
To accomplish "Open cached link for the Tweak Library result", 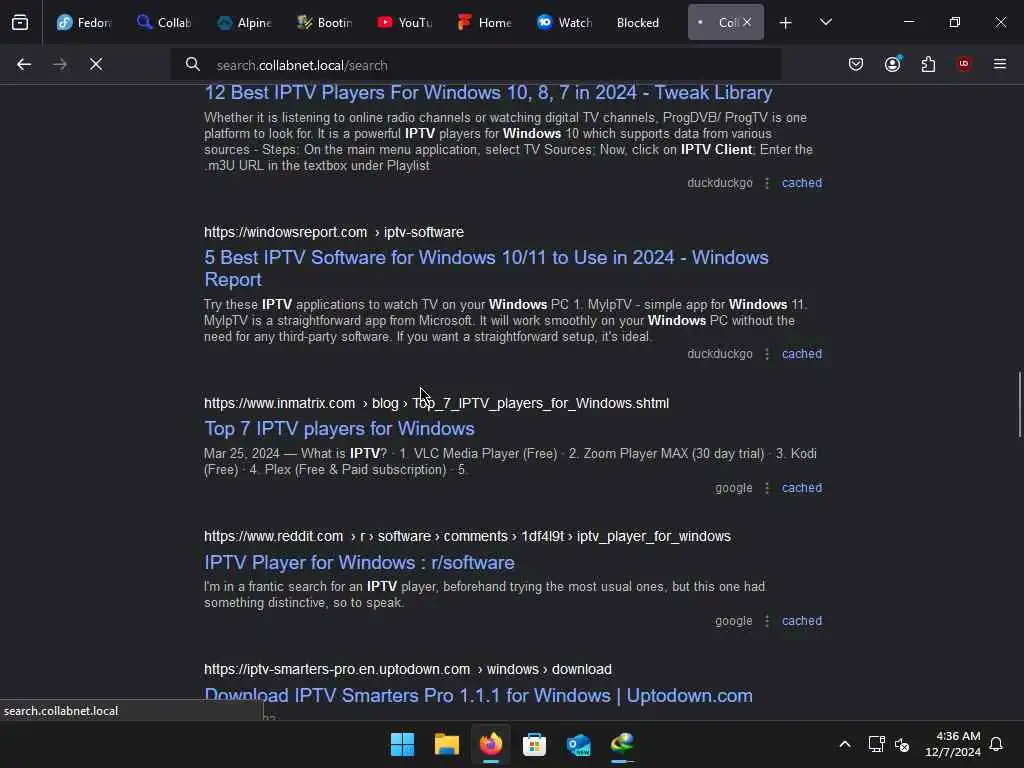I will tap(802, 183).
